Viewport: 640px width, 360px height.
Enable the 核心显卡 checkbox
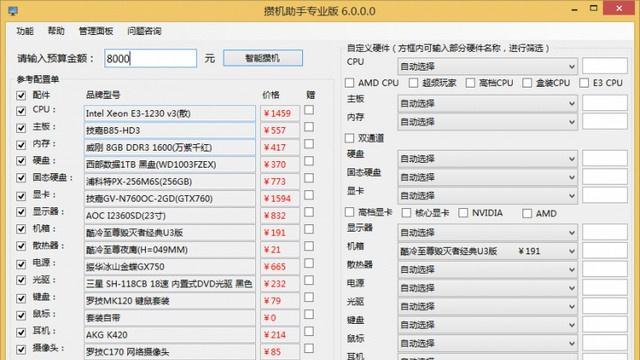[x=406, y=213]
